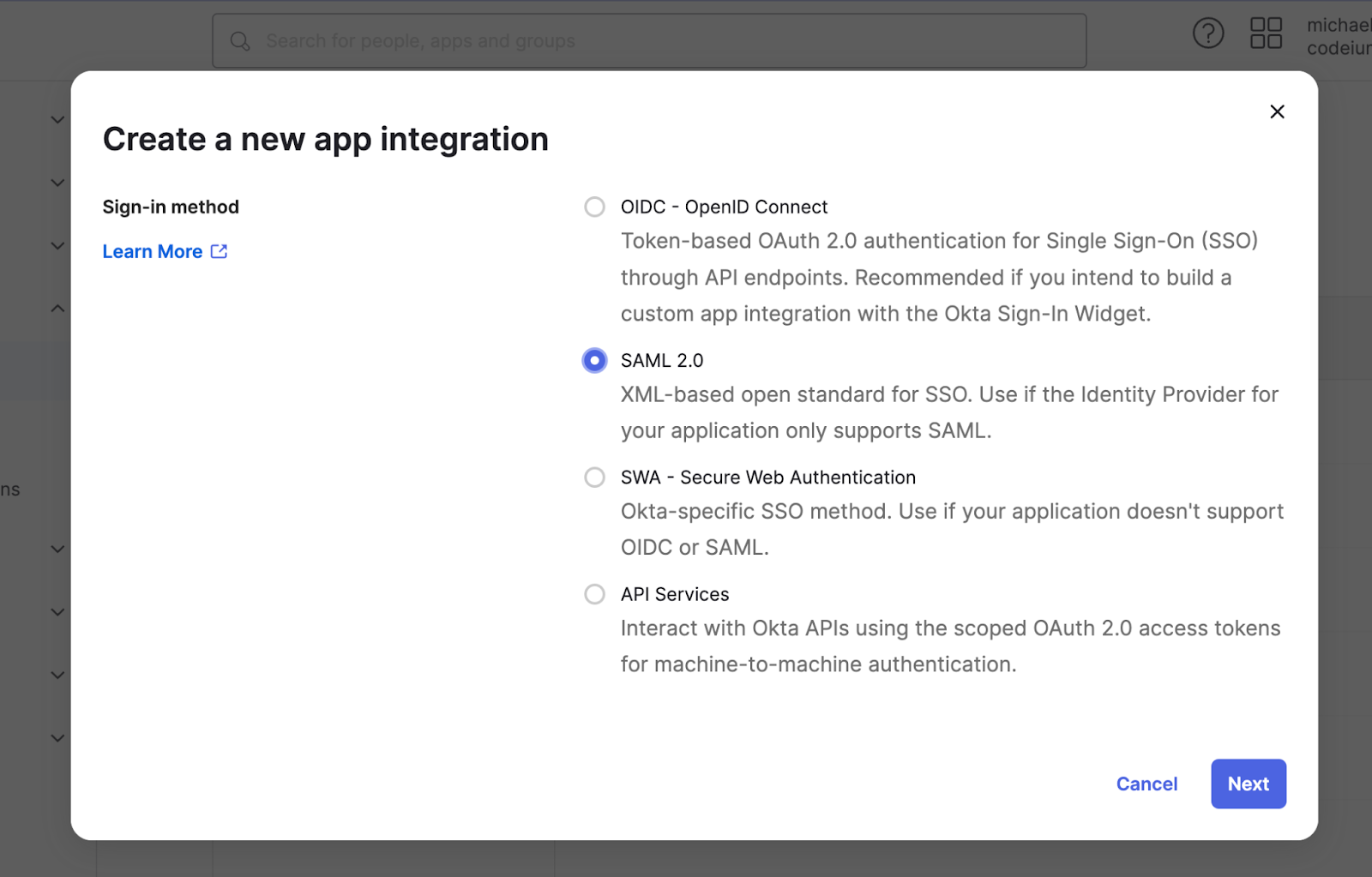Expand the third sidebar chevron from top

tap(57, 245)
